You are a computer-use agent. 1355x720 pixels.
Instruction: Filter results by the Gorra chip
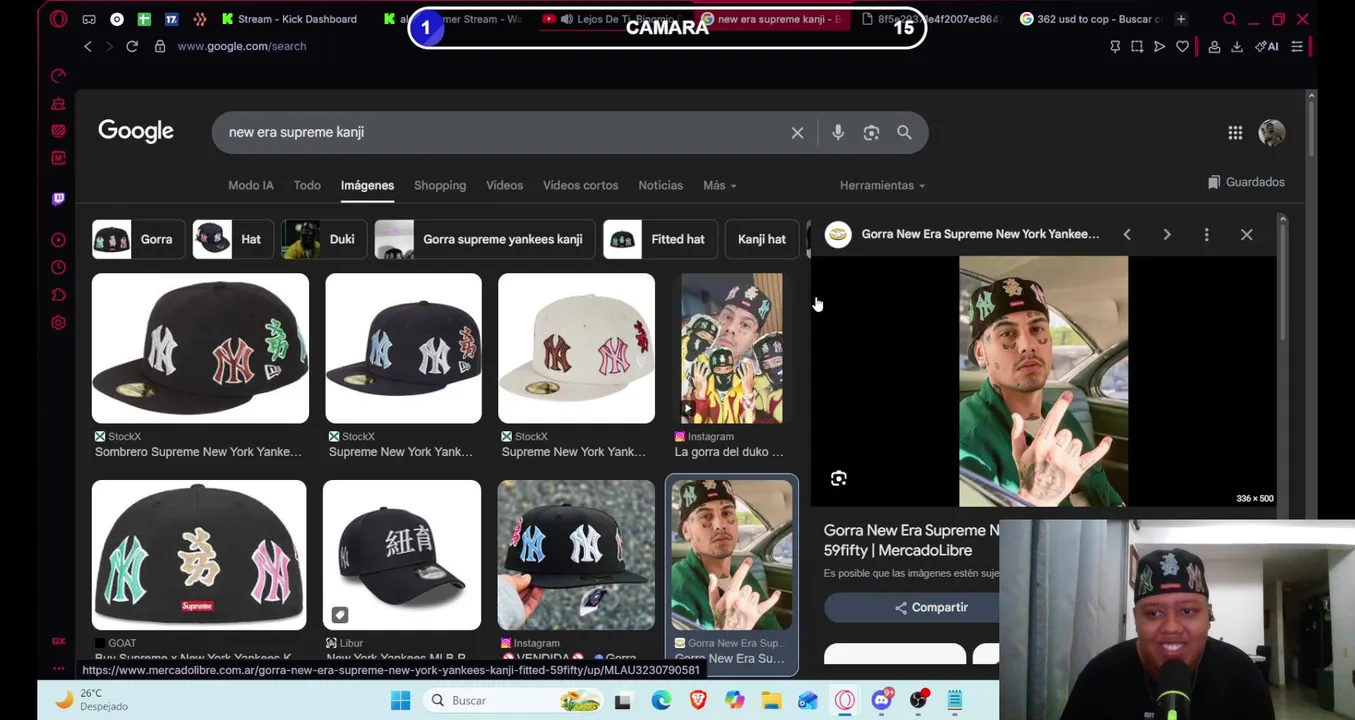pos(139,239)
